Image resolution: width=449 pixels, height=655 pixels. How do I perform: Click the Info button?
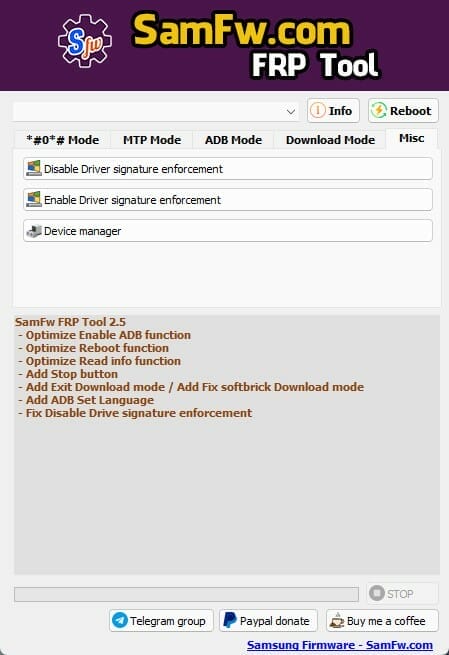click(x=333, y=111)
